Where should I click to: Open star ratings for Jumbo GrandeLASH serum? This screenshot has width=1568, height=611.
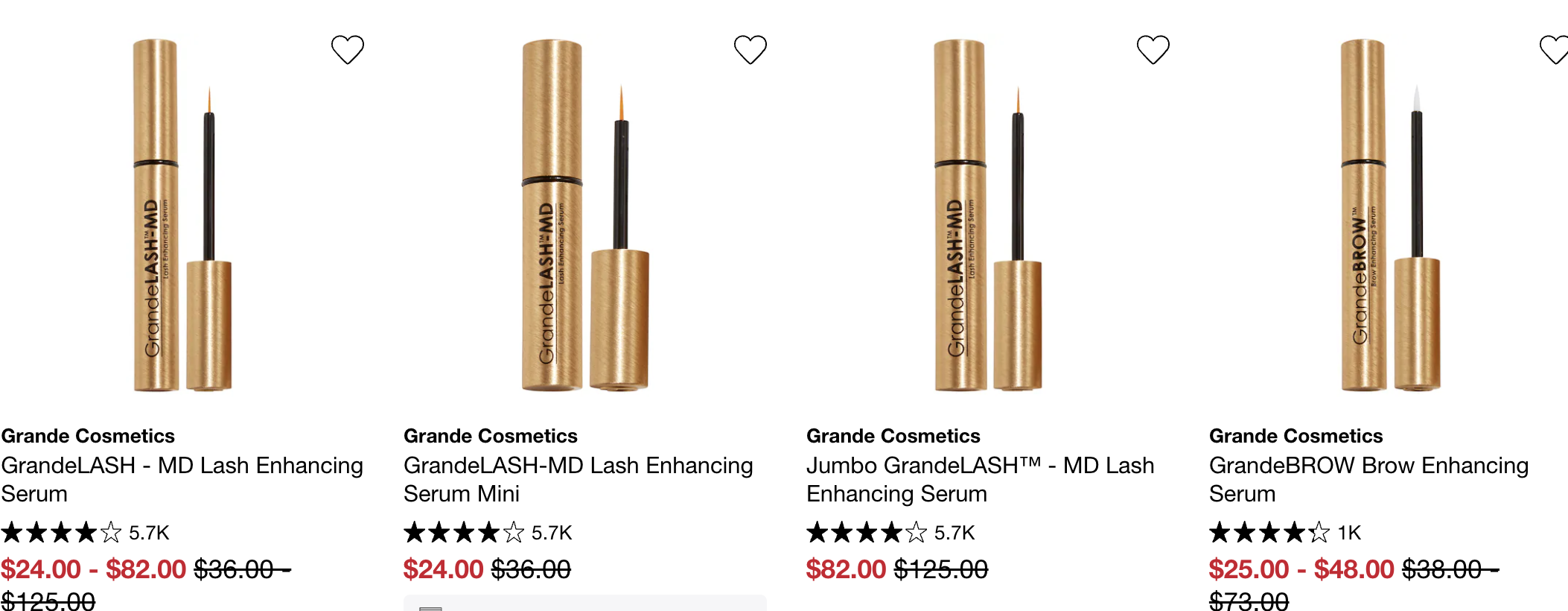pos(890,533)
